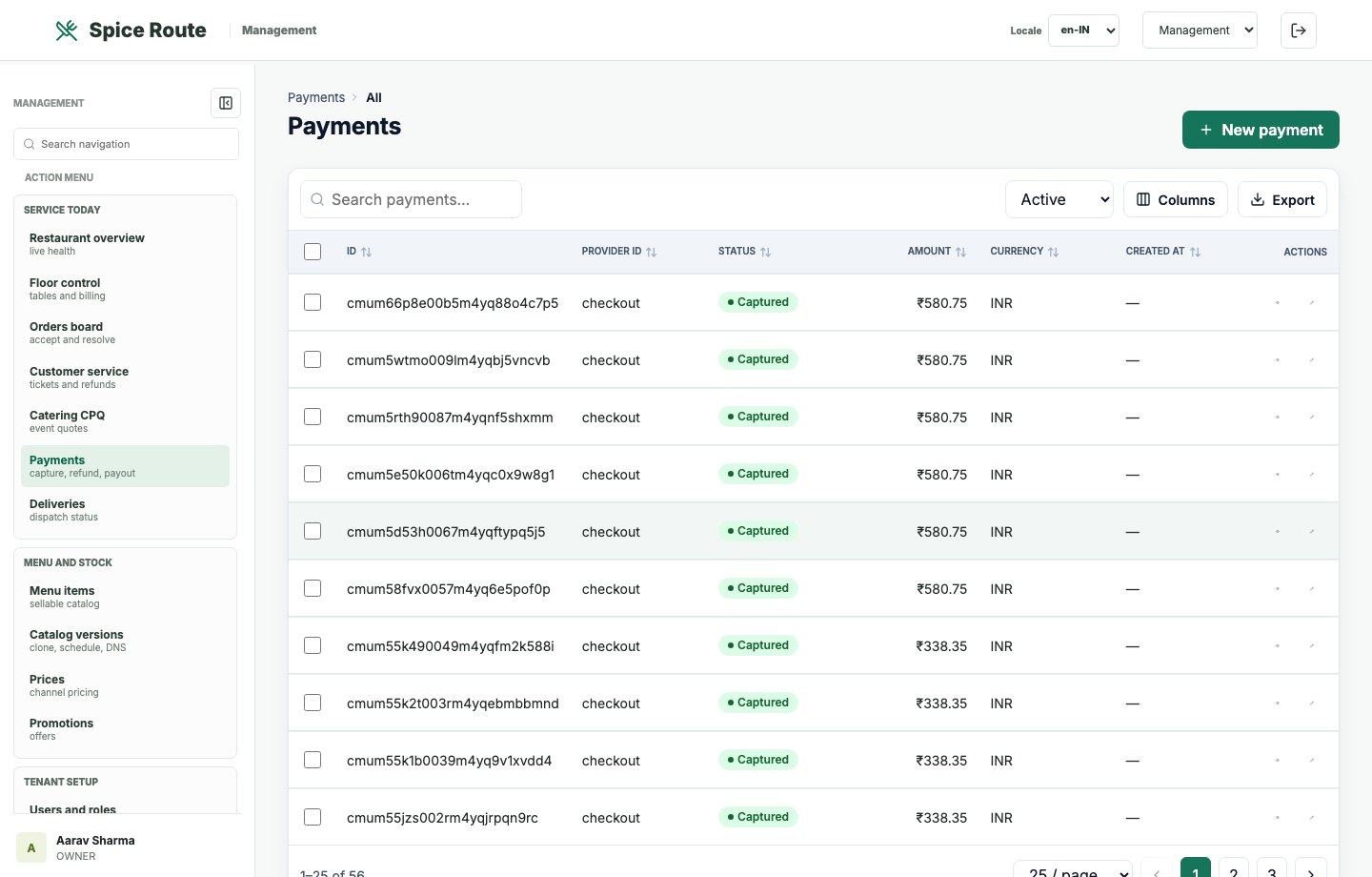
Task: Collapse the sidebar with the panel icon
Action: pyautogui.click(x=226, y=103)
